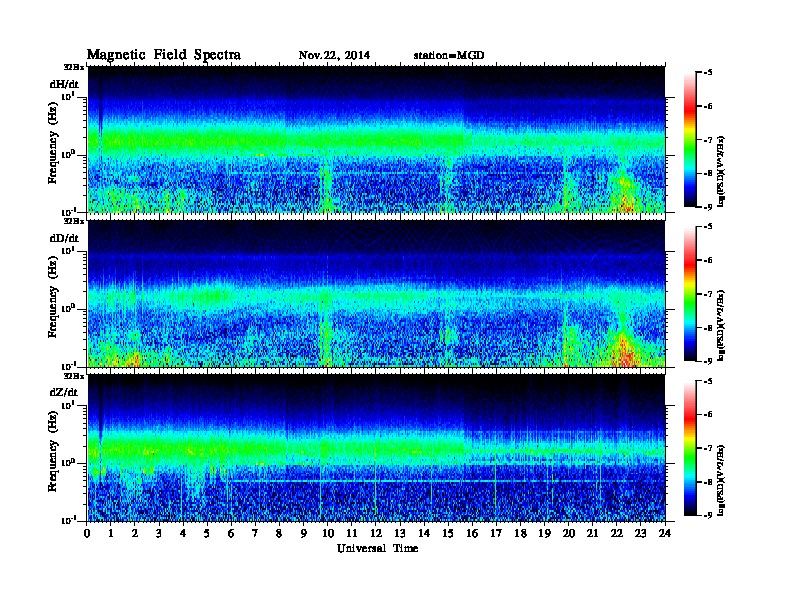Click the -7 value on dD/dt color scale
The height and width of the screenshot is (612, 792).
point(708,294)
